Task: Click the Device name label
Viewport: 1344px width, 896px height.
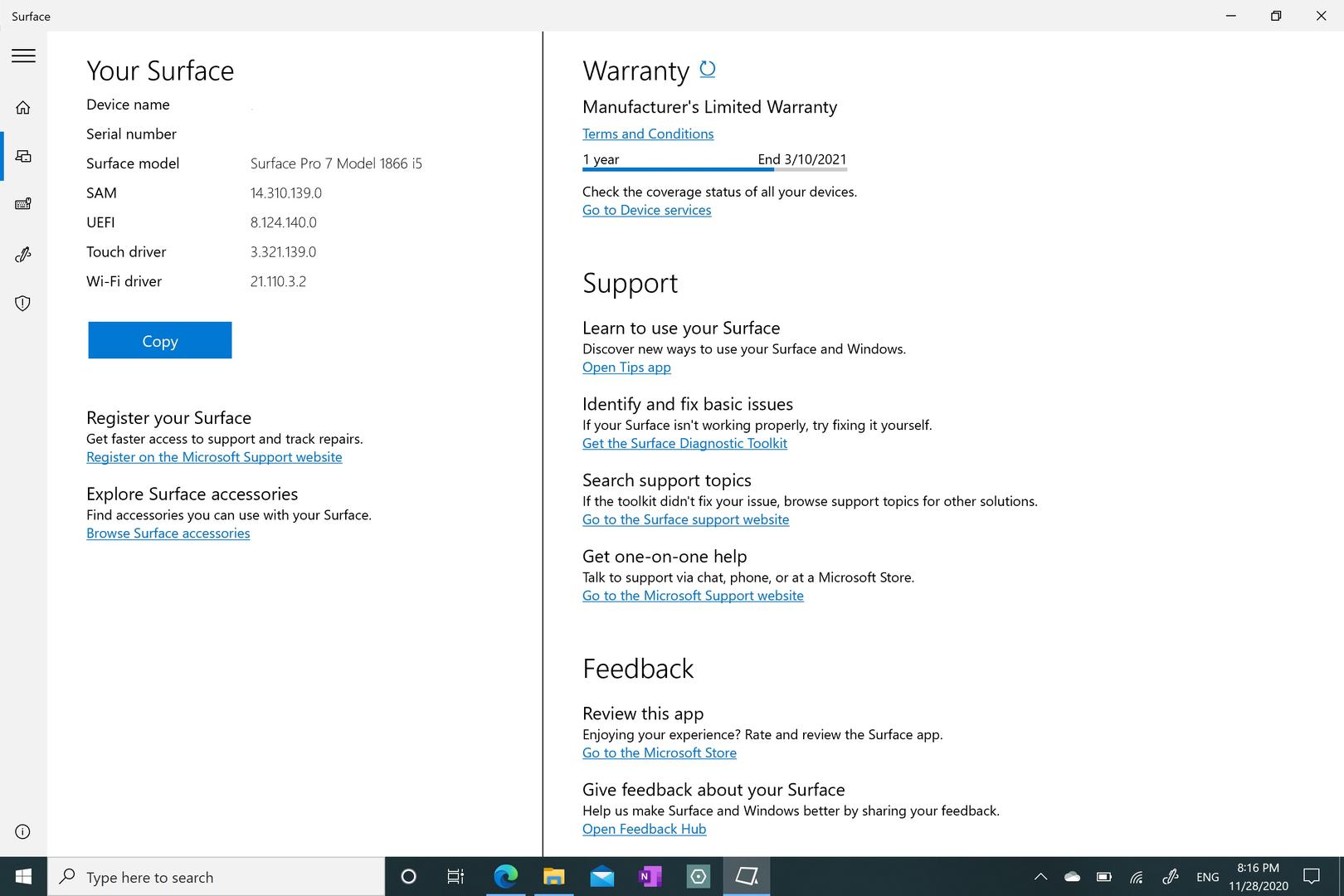Action: tap(128, 105)
